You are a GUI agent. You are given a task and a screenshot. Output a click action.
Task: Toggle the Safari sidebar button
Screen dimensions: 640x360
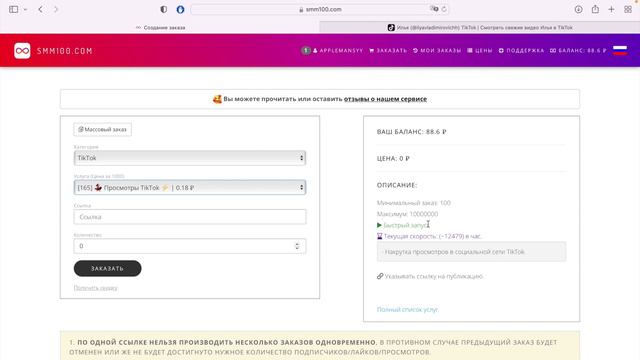[x=13, y=9]
